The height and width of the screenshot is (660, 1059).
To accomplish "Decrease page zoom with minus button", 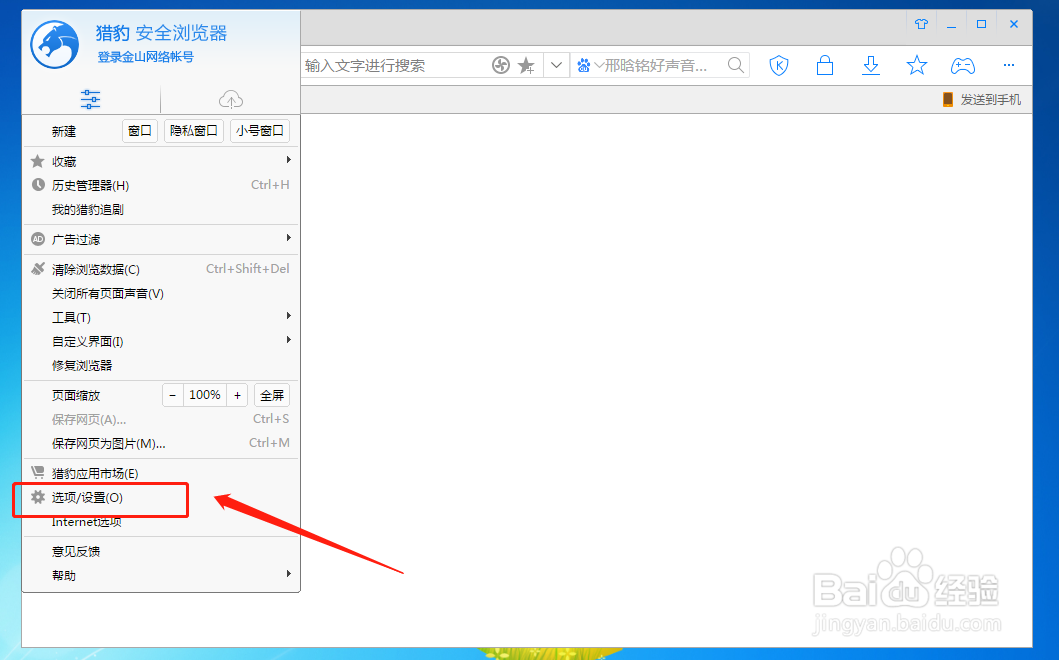I will (173, 395).
